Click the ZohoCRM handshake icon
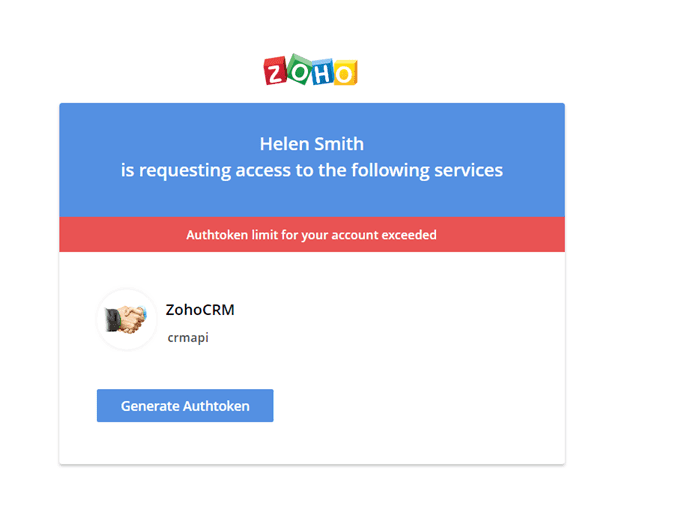 (x=126, y=320)
